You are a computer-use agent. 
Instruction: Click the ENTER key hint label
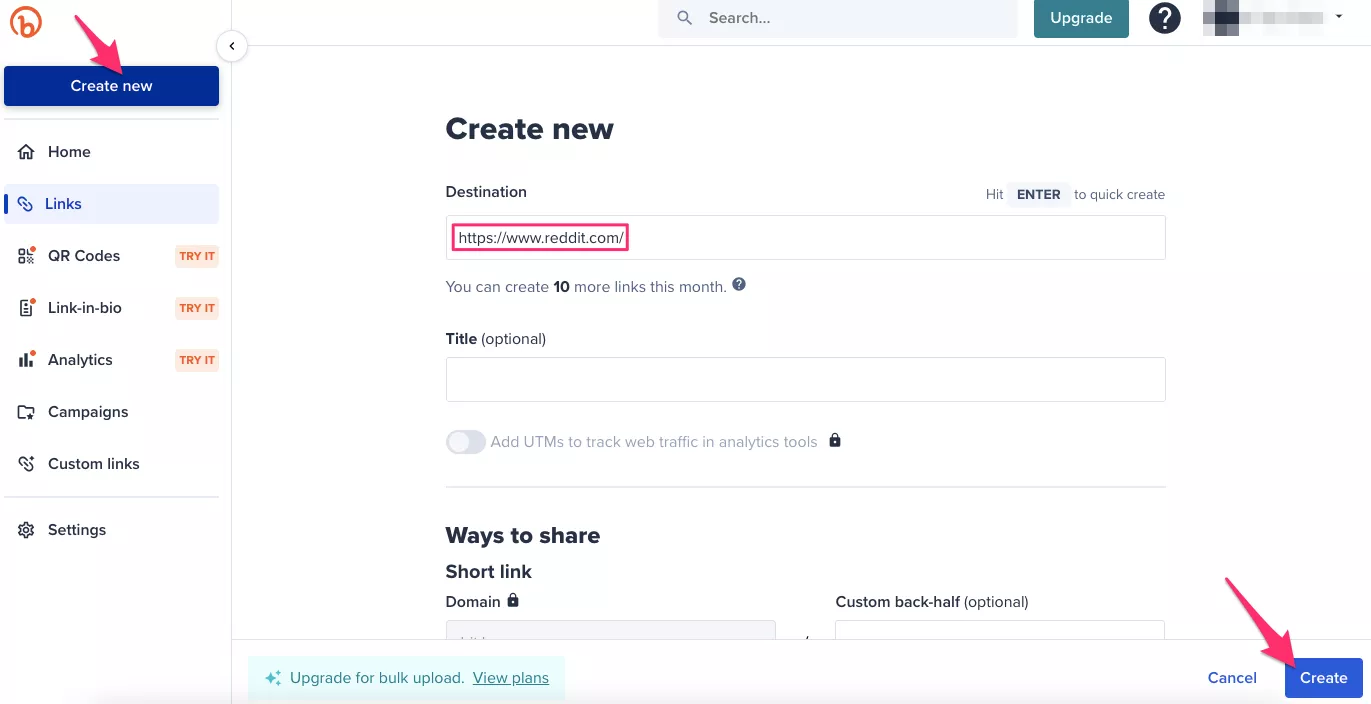click(x=1039, y=195)
